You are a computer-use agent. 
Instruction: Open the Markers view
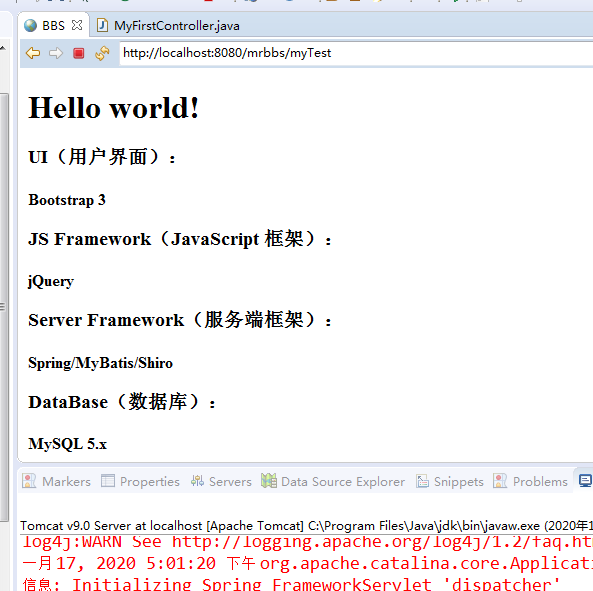(56, 481)
